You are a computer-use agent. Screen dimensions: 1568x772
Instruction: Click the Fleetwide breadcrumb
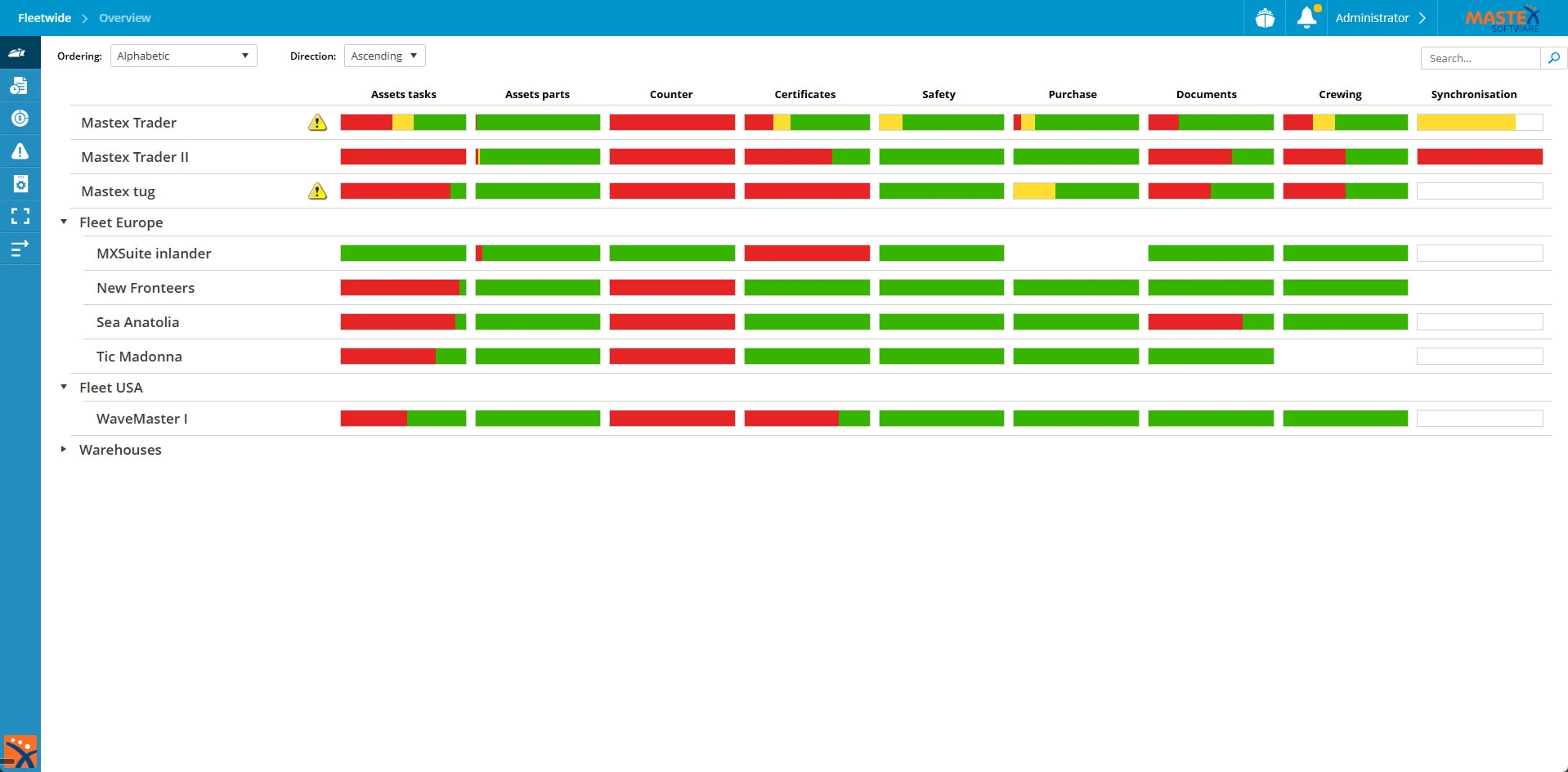tap(44, 18)
